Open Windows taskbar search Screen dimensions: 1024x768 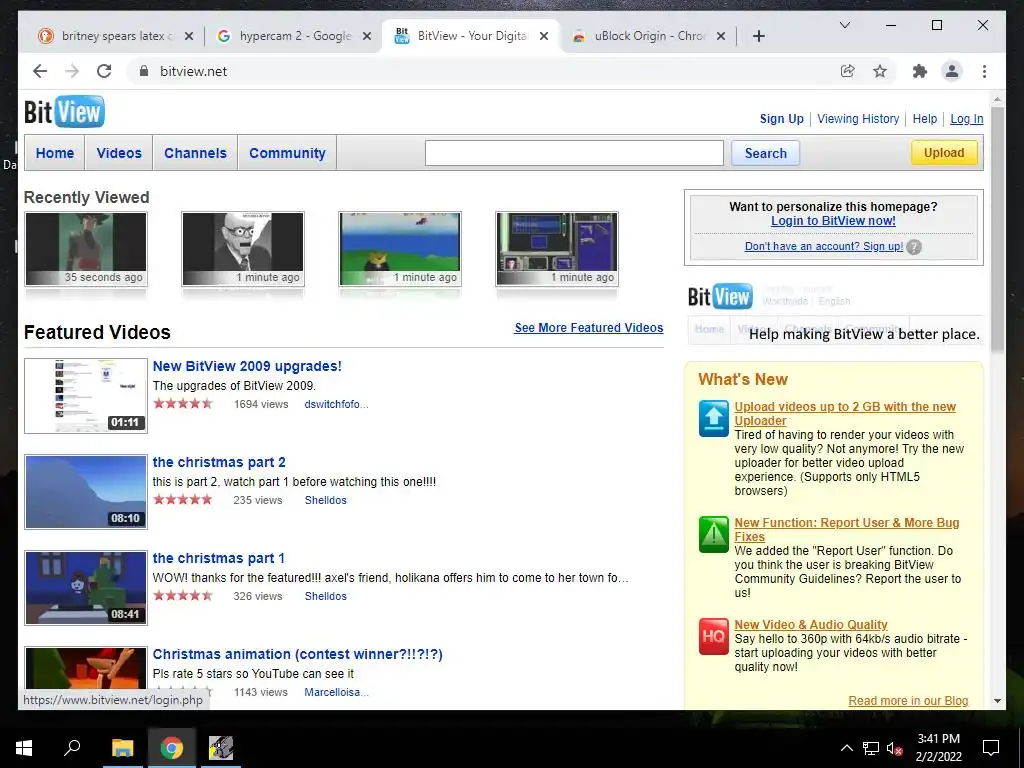[72, 748]
